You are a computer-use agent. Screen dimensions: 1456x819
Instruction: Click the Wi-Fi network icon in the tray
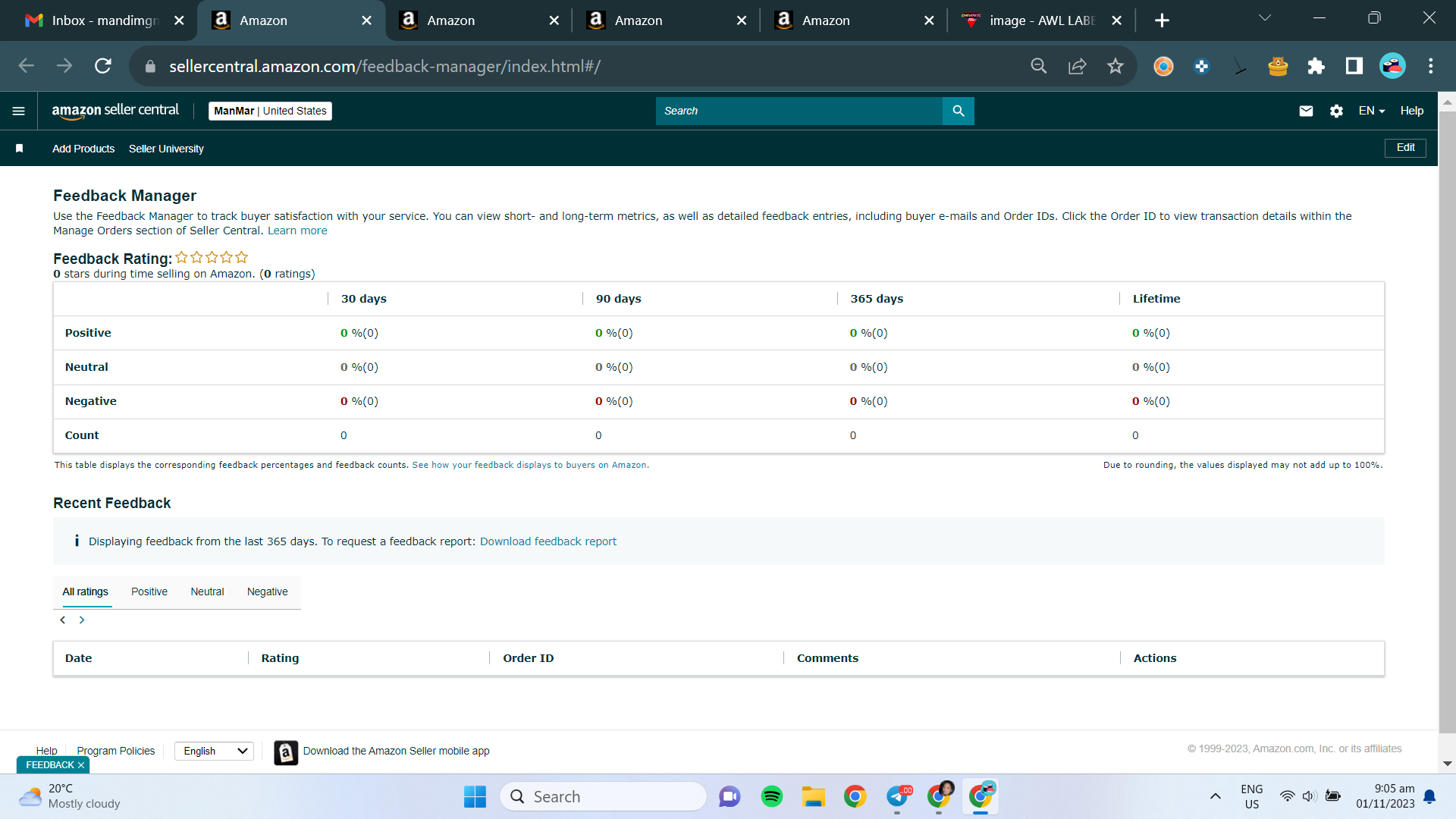pyautogui.click(x=1287, y=796)
